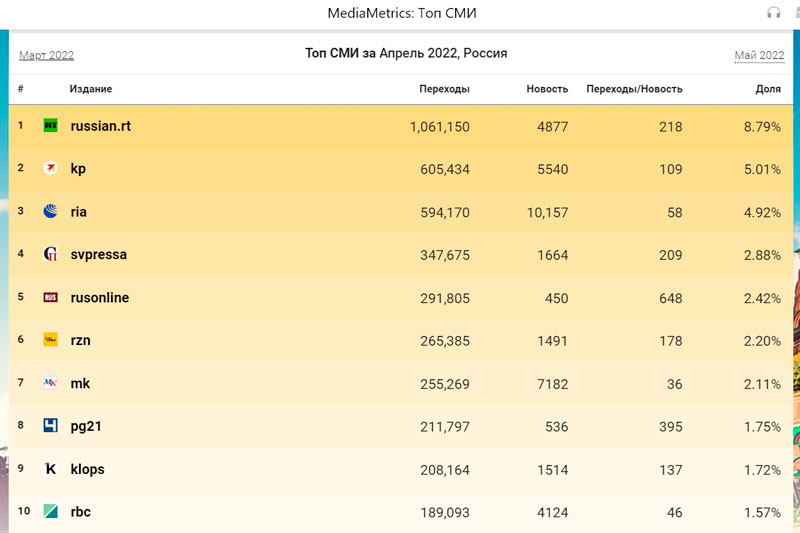Screen dimensions: 800x533
Task: Click the svpressa logo icon
Action: point(50,254)
